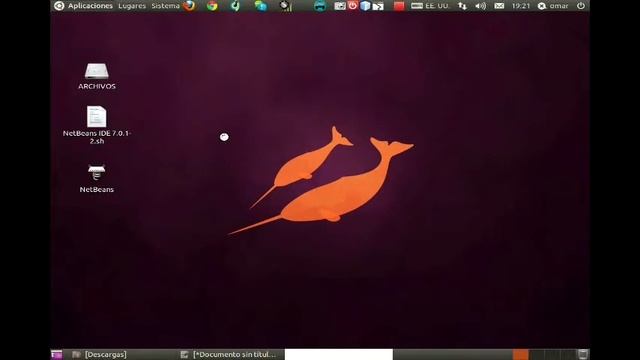The width and height of the screenshot is (640, 360).
Task: Launch Google Chrome from the top panel
Action: tap(212, 6)
